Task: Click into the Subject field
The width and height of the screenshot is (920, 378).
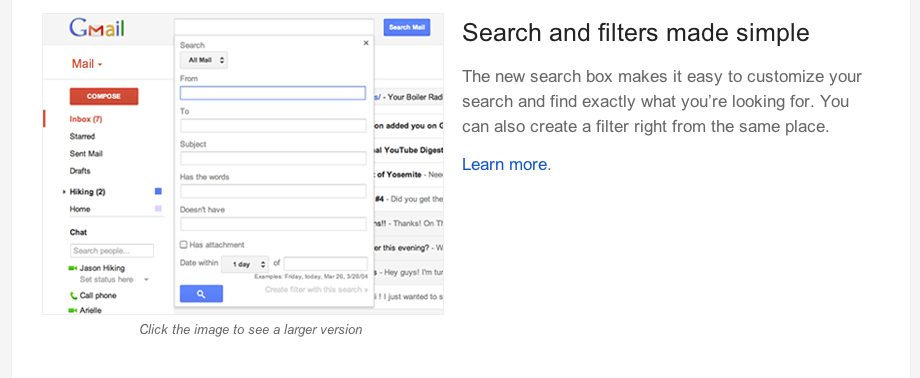Action: click(x=273, y=158)
